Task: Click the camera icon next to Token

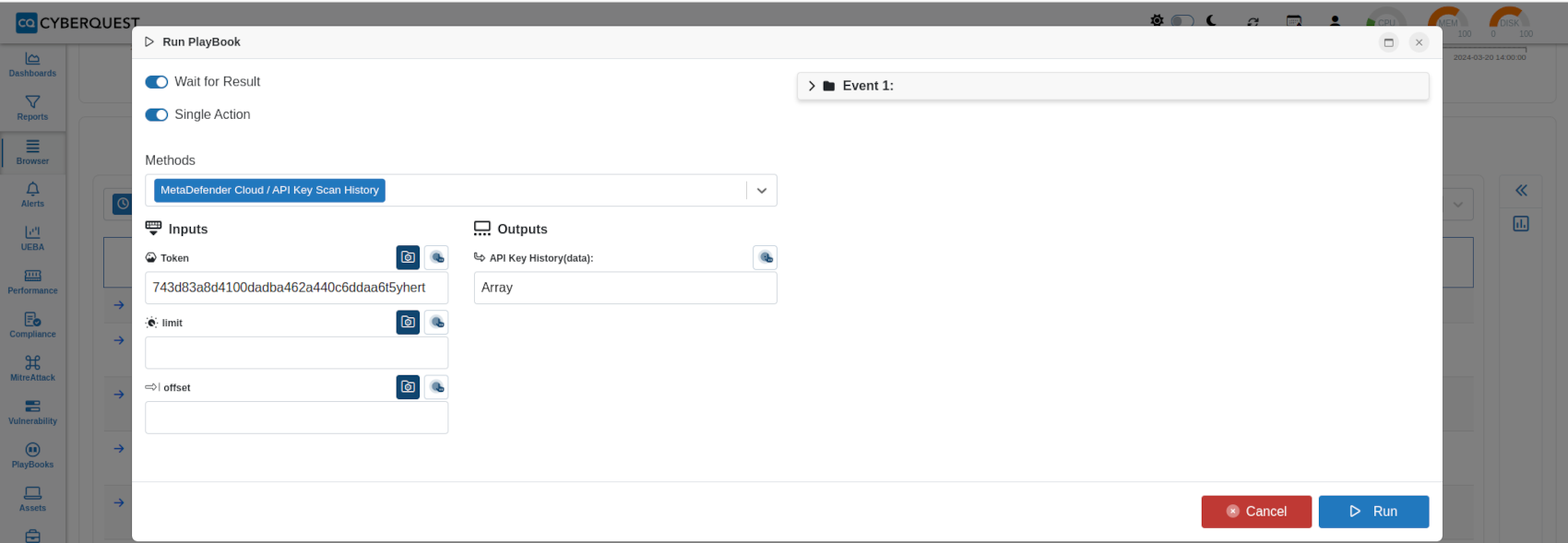Action: coord(408,257)
